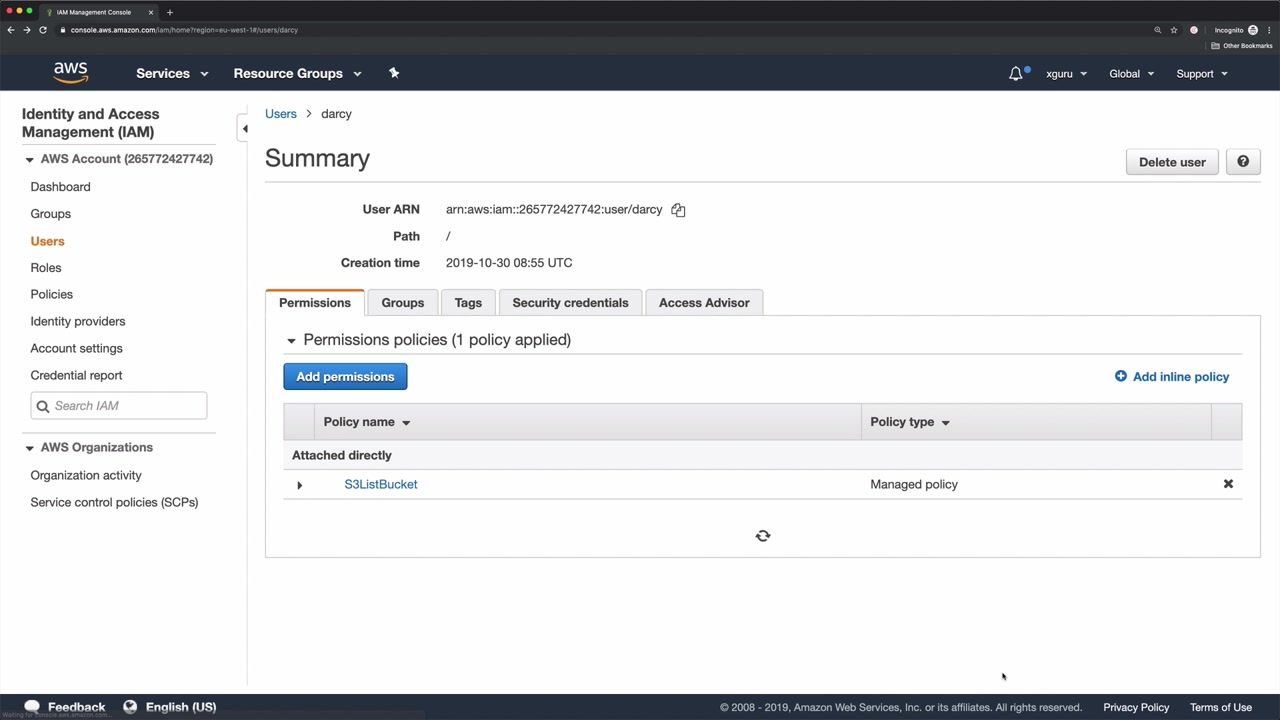The image size is (1280, 720).
Task: Switch to the Permissions tab
Action: click(x=315, y=303)
